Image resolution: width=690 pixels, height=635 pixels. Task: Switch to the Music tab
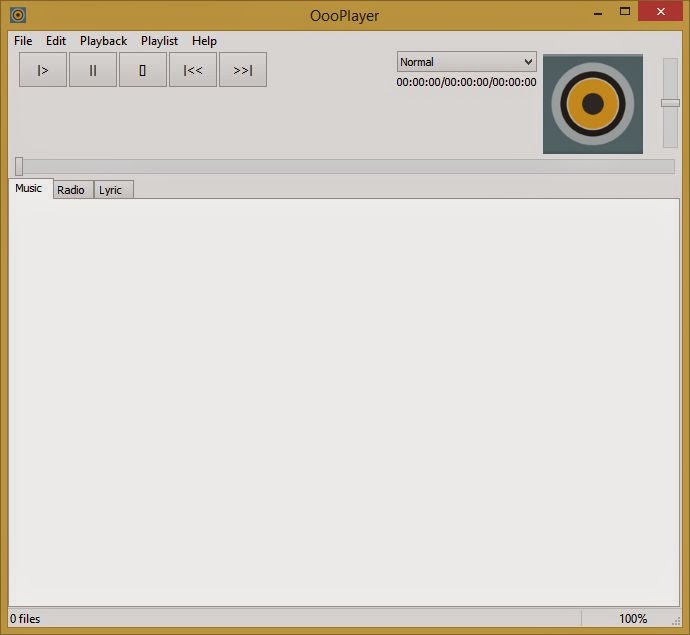(29, 188)
